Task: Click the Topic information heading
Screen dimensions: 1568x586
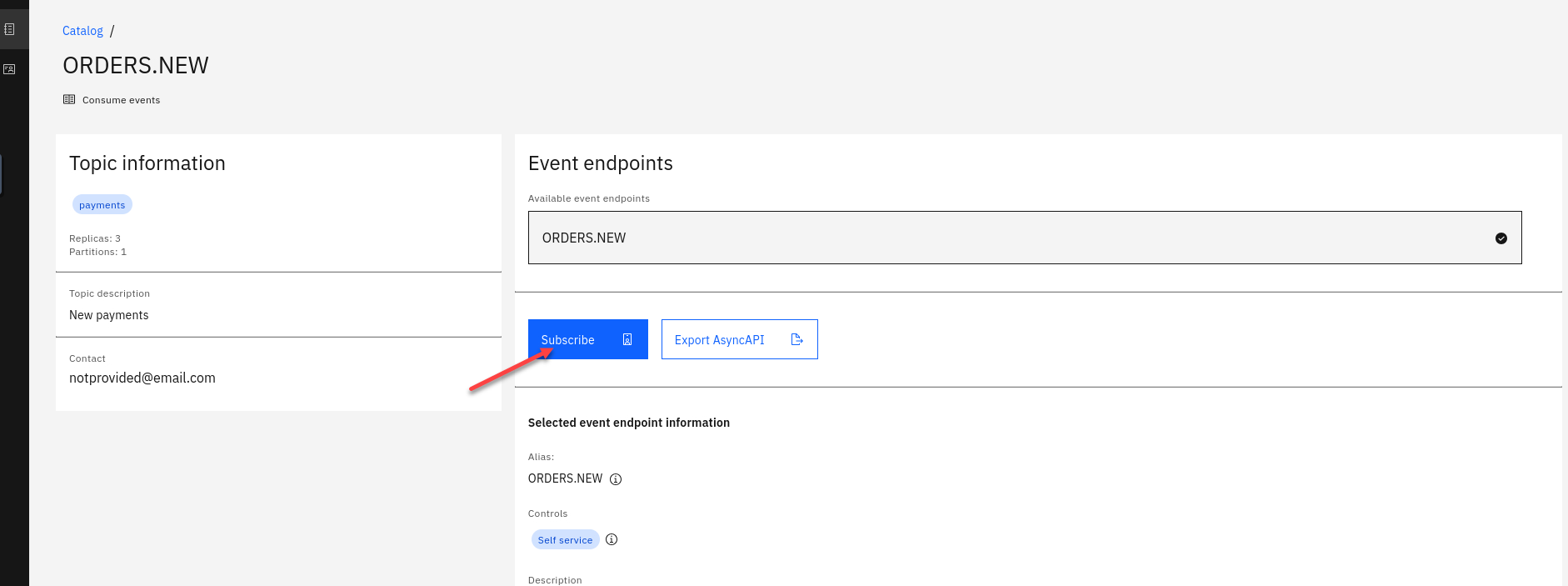Action: click(x=147, y=163)
